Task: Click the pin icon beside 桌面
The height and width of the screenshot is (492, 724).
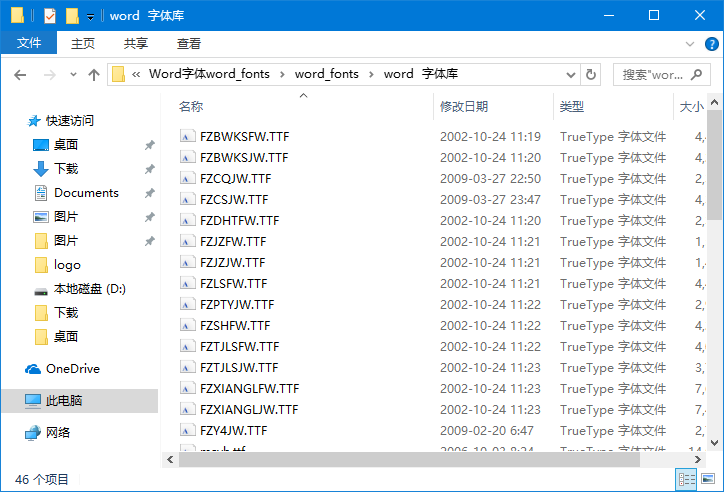Action: pyautogui.click(x=149, y=145)
